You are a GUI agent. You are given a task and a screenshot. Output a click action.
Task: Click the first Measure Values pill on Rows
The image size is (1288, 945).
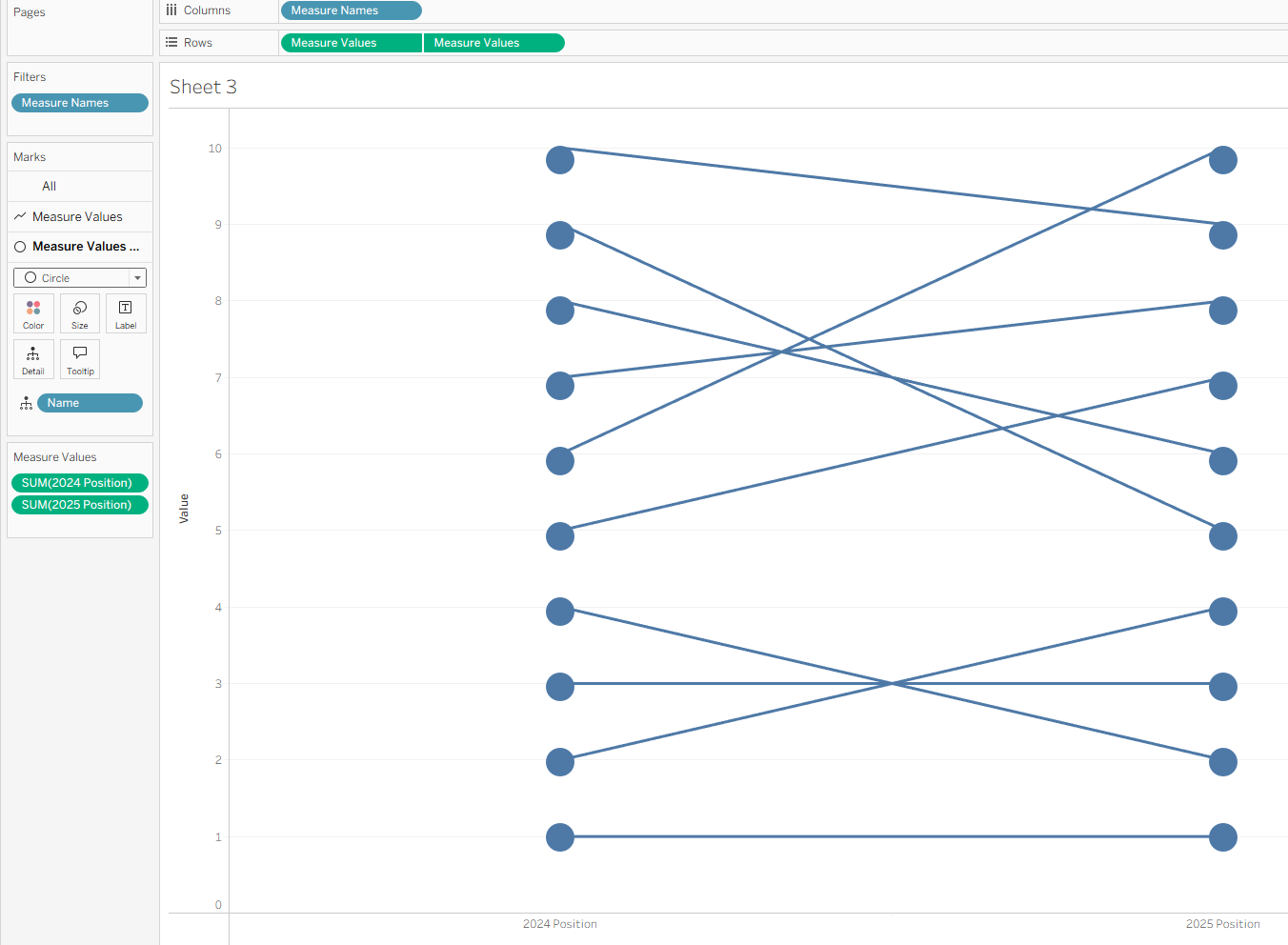click(352, 43)
